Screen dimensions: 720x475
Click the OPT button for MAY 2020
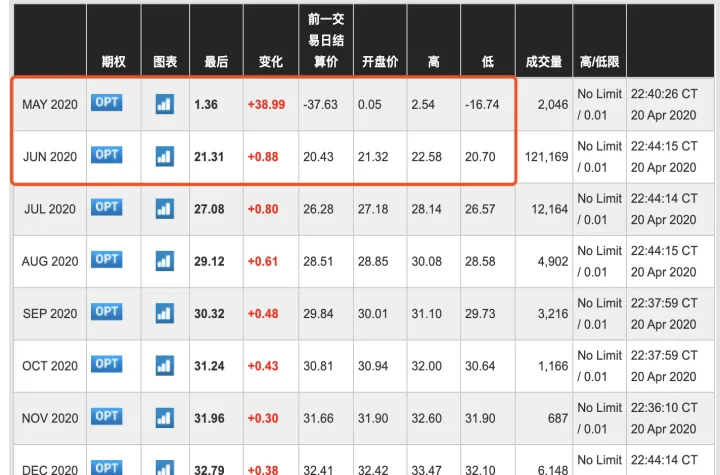point(107,102)
